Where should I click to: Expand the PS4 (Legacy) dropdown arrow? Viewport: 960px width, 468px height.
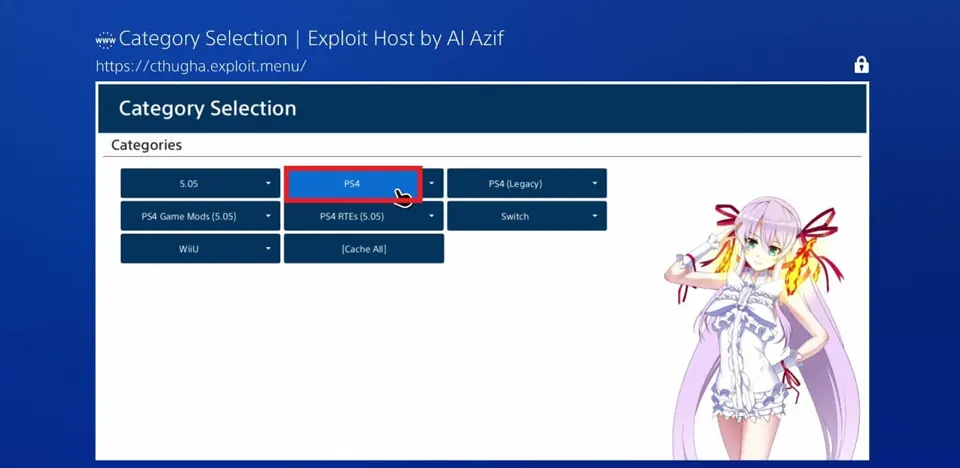(x=594, y=183)
